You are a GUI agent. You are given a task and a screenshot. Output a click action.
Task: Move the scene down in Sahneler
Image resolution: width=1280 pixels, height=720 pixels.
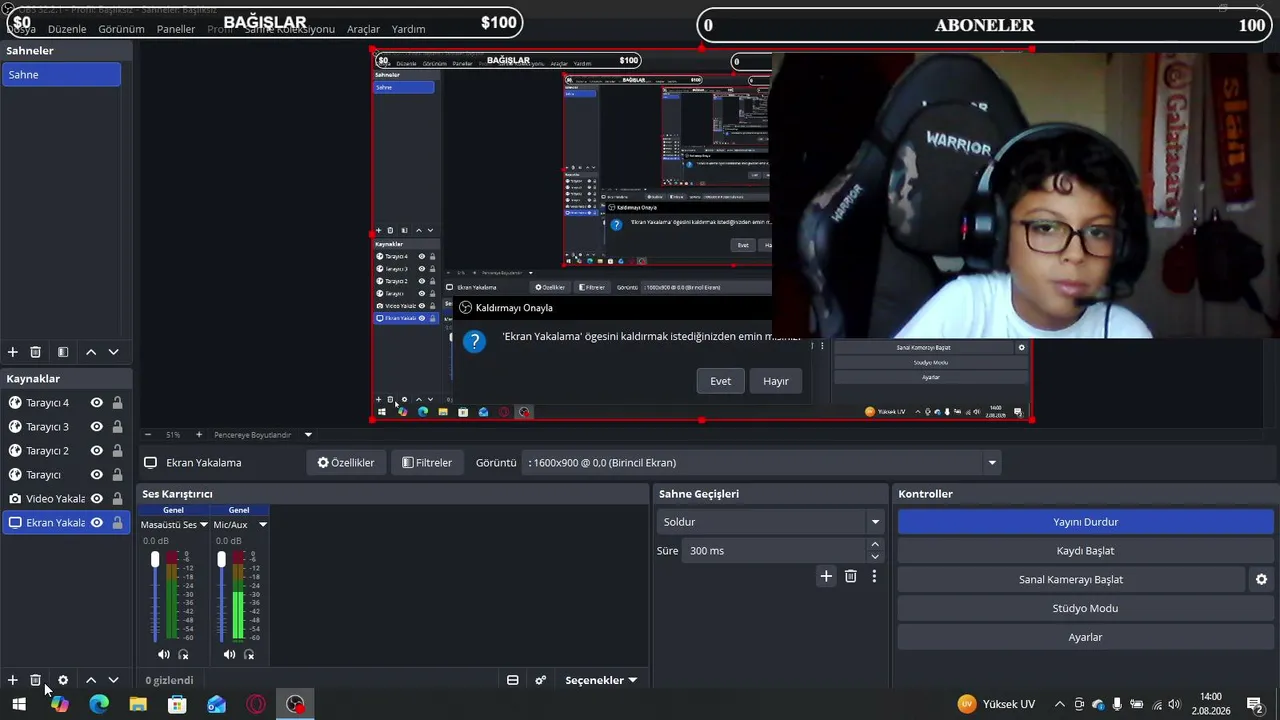[x=113, y=352]
